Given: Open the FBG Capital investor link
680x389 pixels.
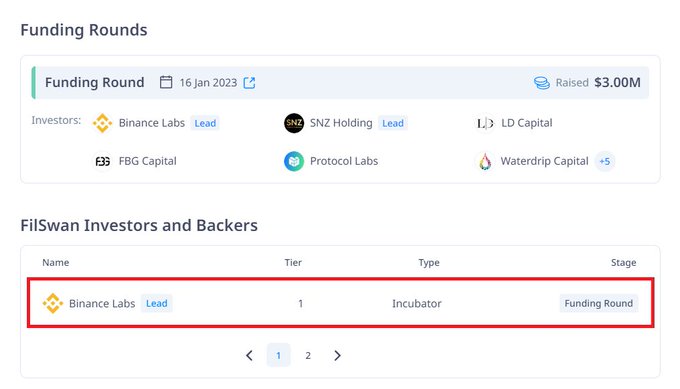Looking at the screenshot, I should pos(147,161).
